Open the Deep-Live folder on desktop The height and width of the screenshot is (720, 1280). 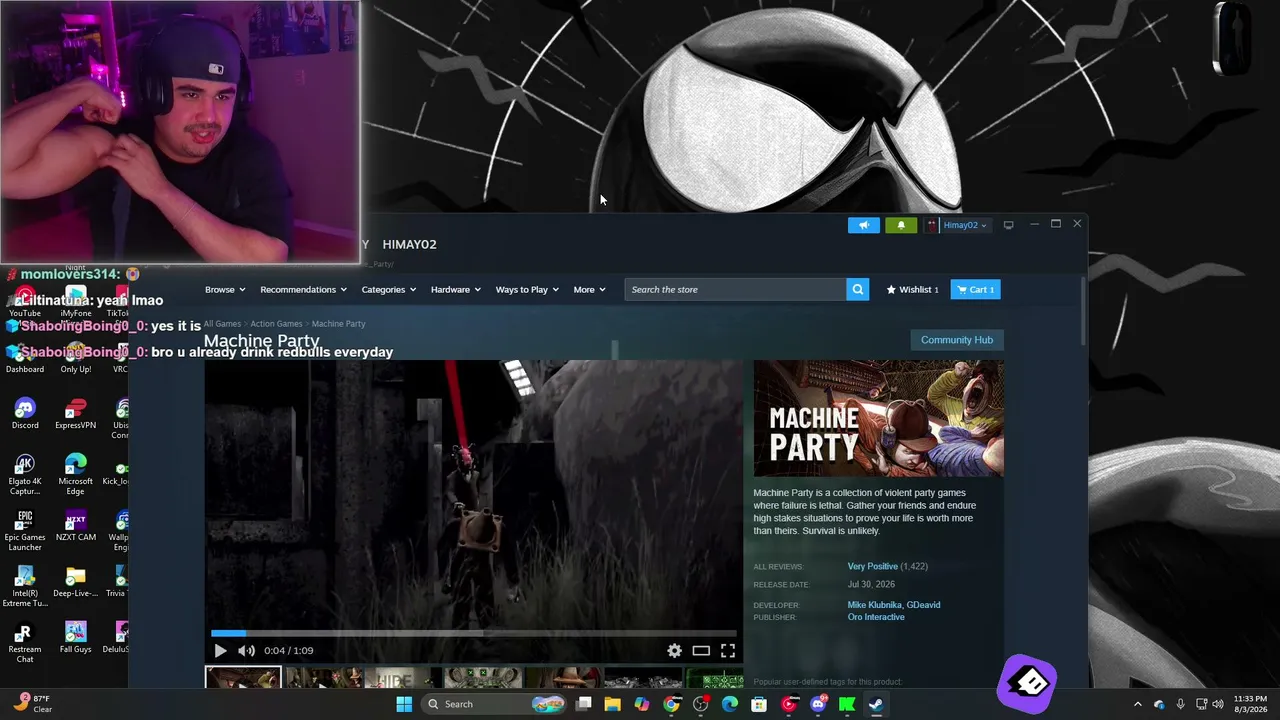coord(75,582)
